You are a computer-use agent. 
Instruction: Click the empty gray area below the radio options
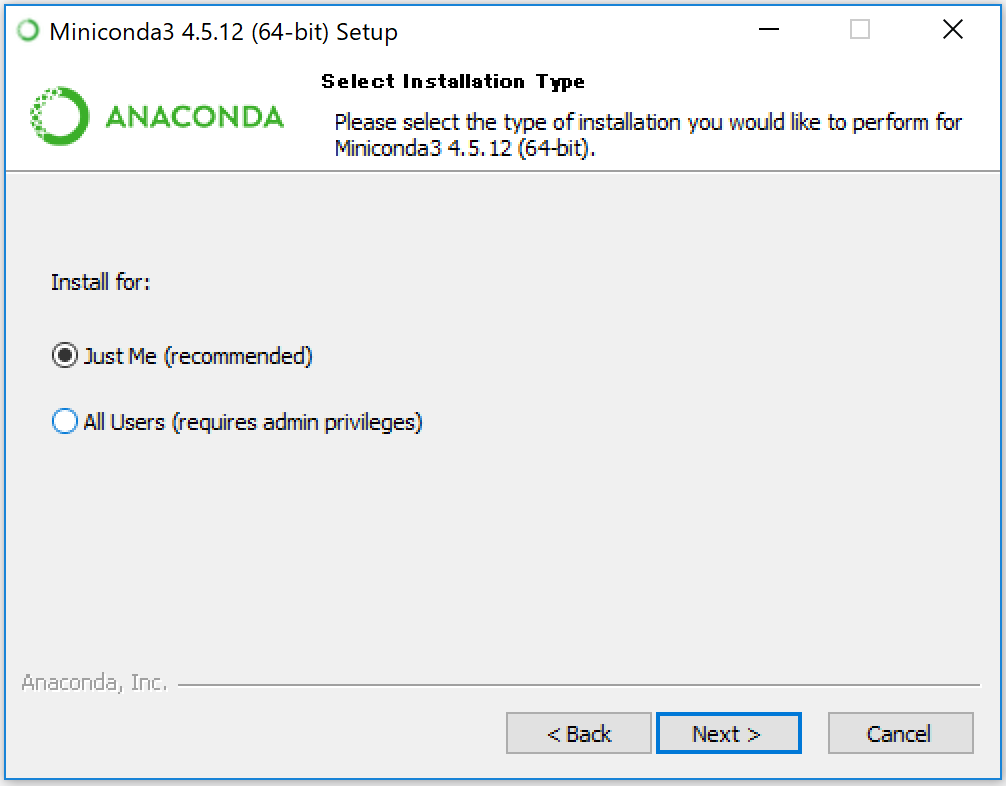(x=500, y=550)
